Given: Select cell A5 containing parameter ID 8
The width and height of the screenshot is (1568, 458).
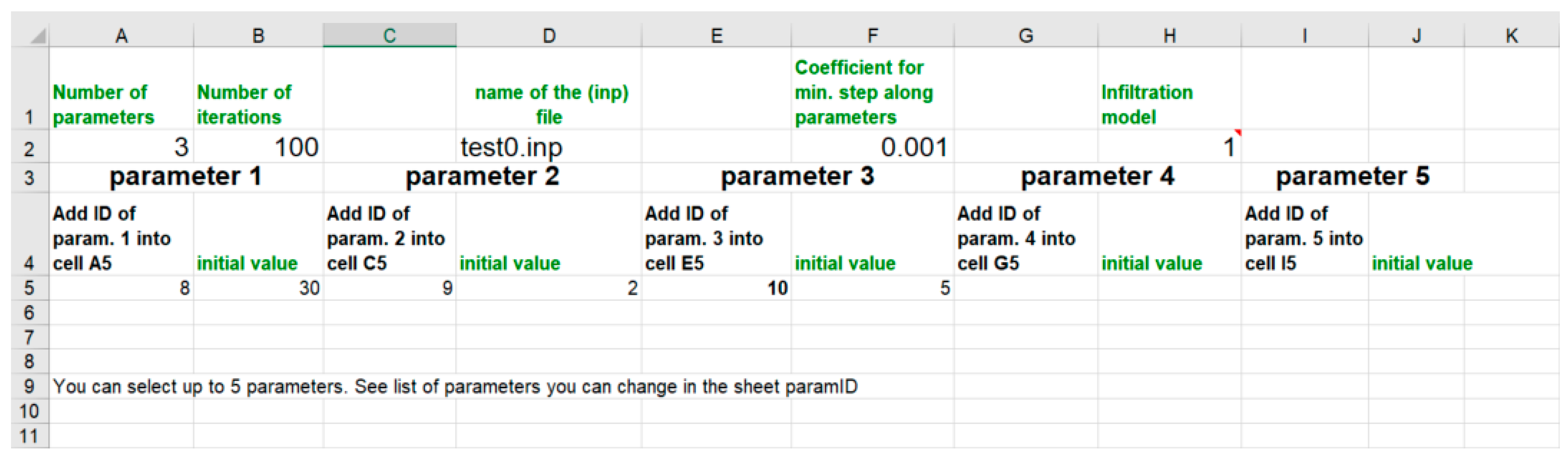Looking at the screenshot, I should [x=121, y=288].
